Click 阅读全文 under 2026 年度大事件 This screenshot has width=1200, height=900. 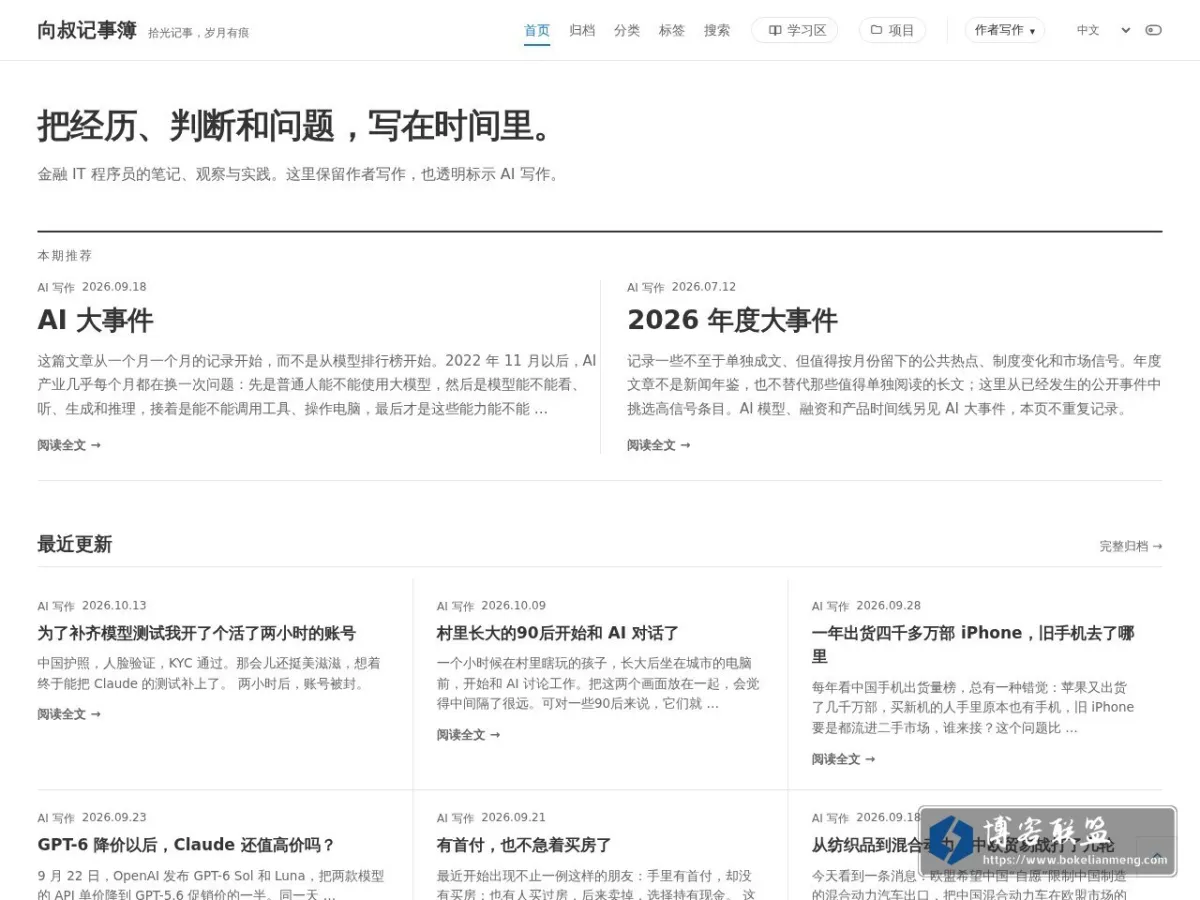coord(659,445)
